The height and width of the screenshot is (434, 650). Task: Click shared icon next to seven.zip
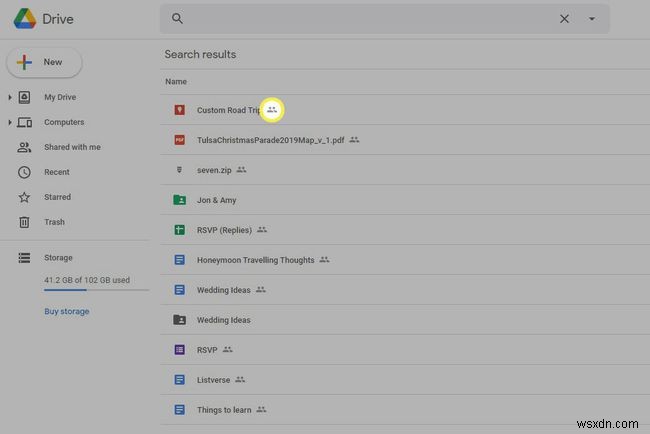(241, 170)
